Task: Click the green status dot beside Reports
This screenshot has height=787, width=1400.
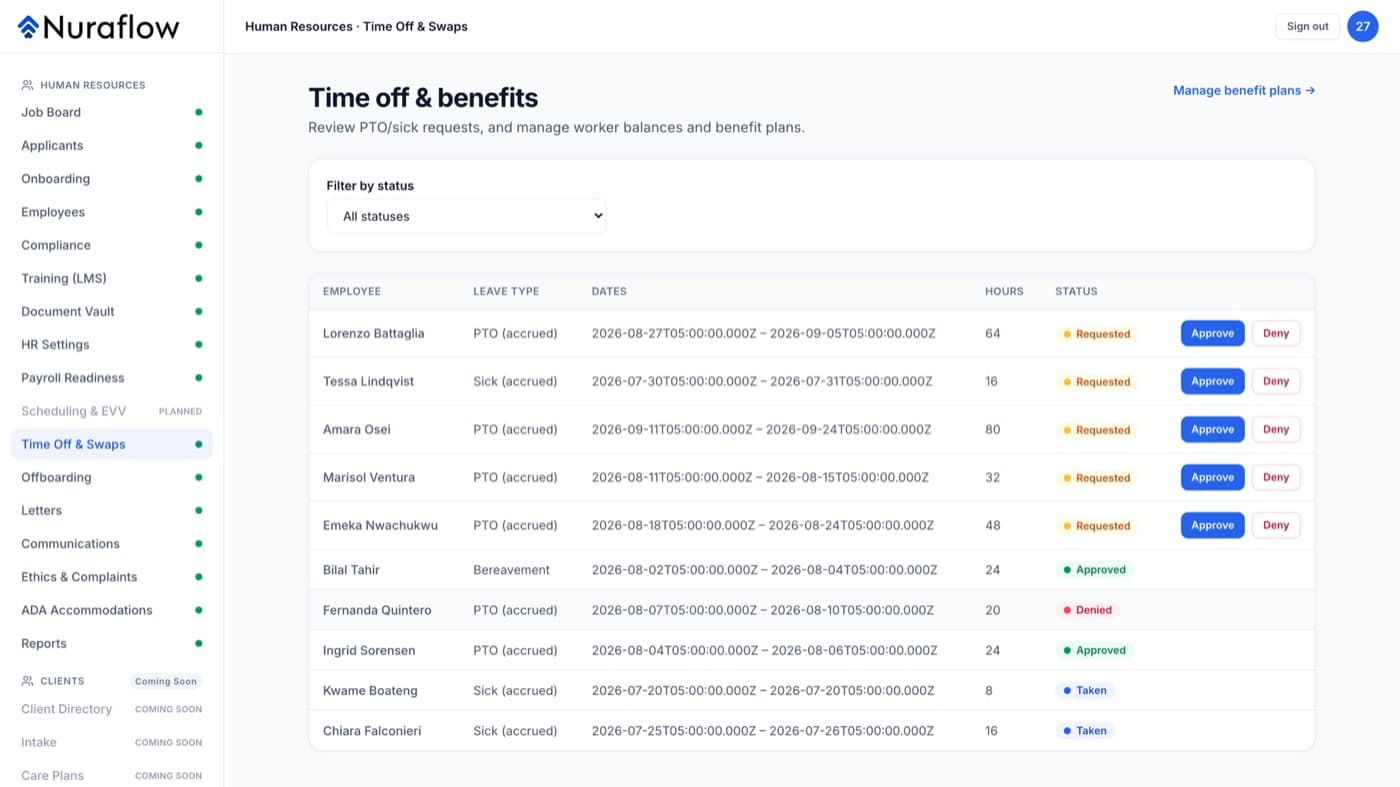Action: coord(199,643)
